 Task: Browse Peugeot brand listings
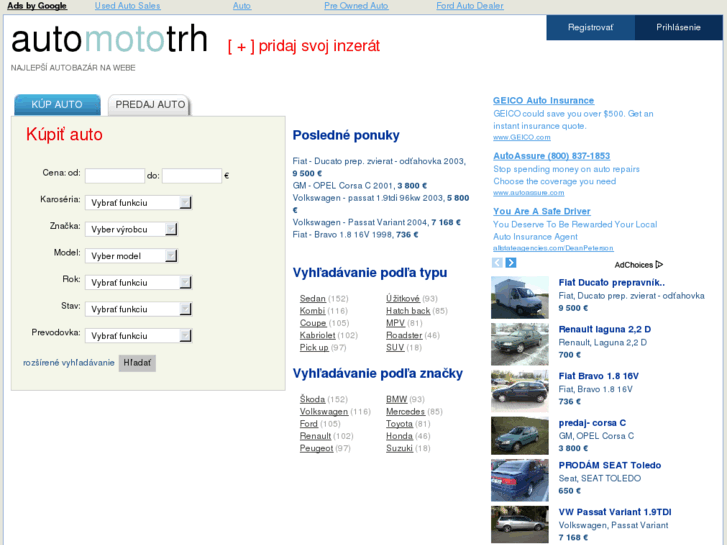[x=316, y=448]
